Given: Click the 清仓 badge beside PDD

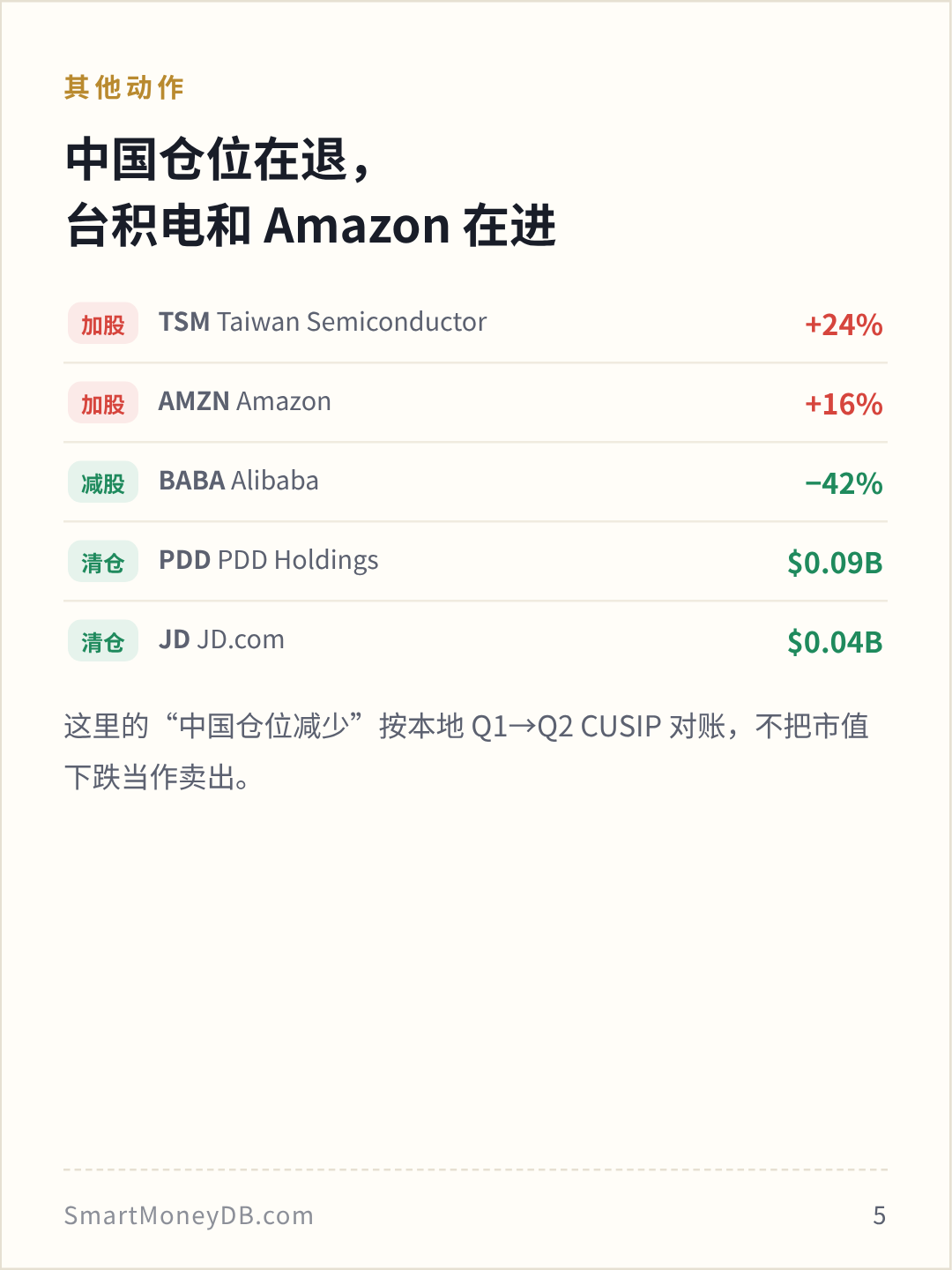Looking at the screenshot, I should [103, 562].
